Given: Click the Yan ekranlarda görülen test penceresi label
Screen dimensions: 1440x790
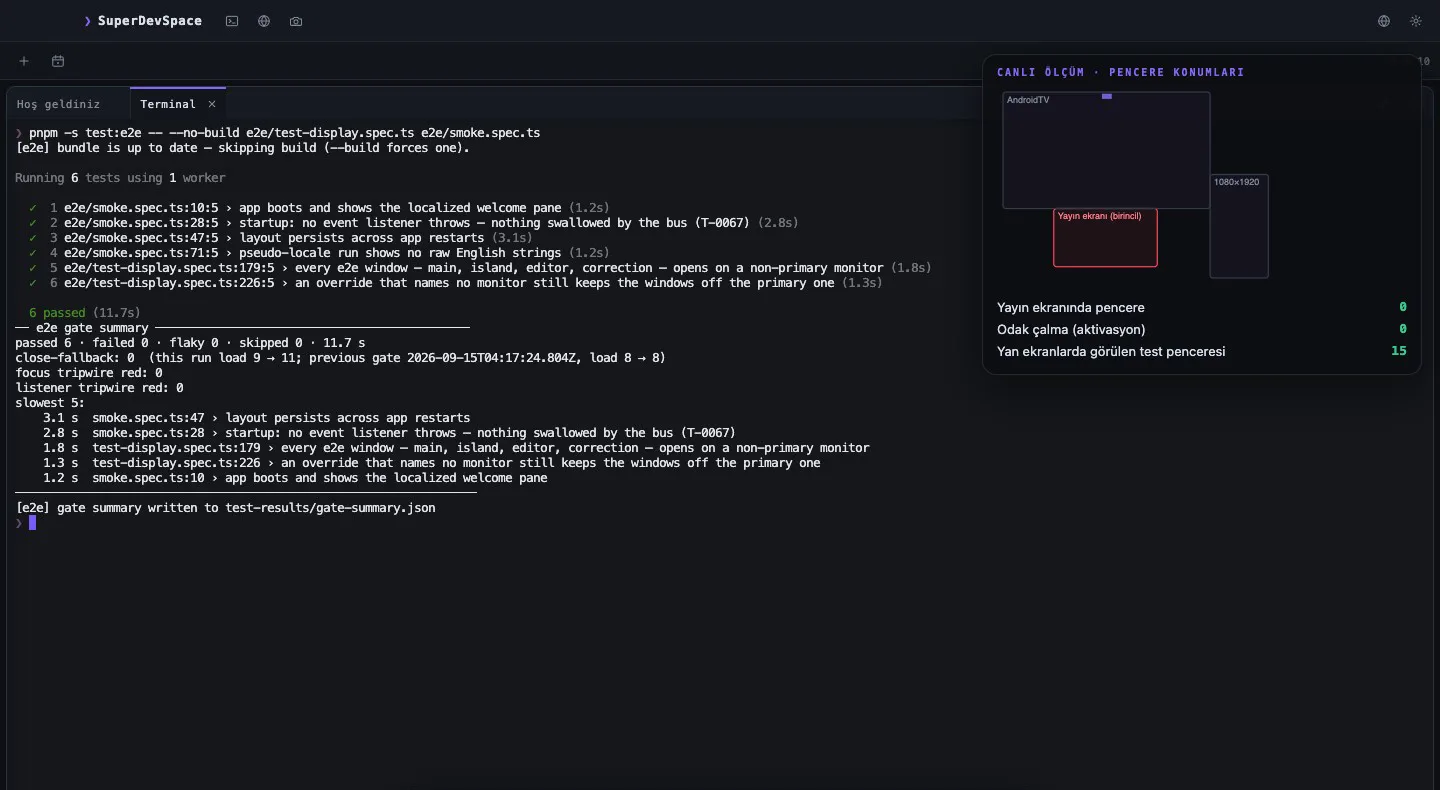Looking at the screenshot, I should click(x=1111, y=351).
